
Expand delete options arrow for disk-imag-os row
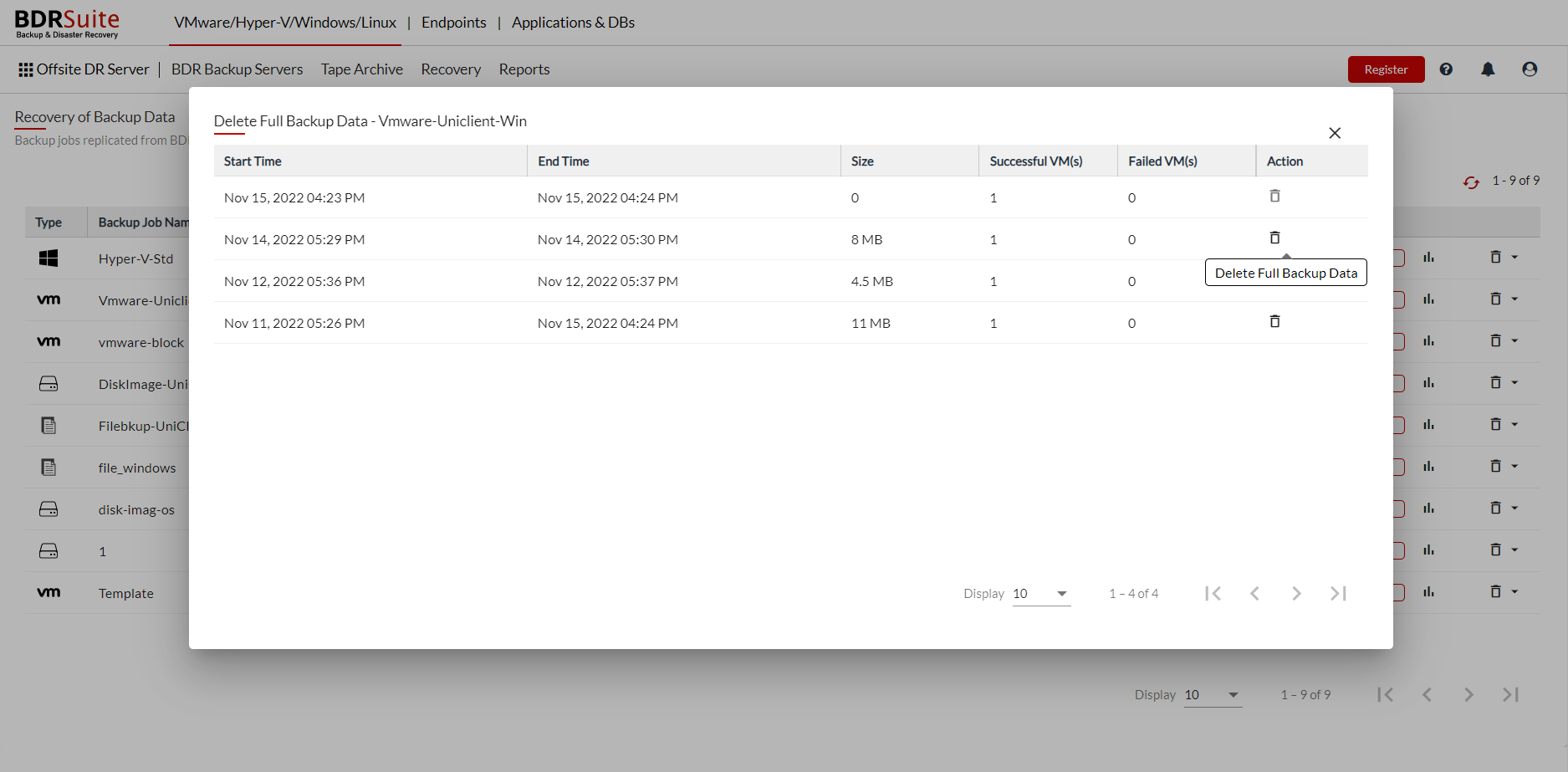1514,509
